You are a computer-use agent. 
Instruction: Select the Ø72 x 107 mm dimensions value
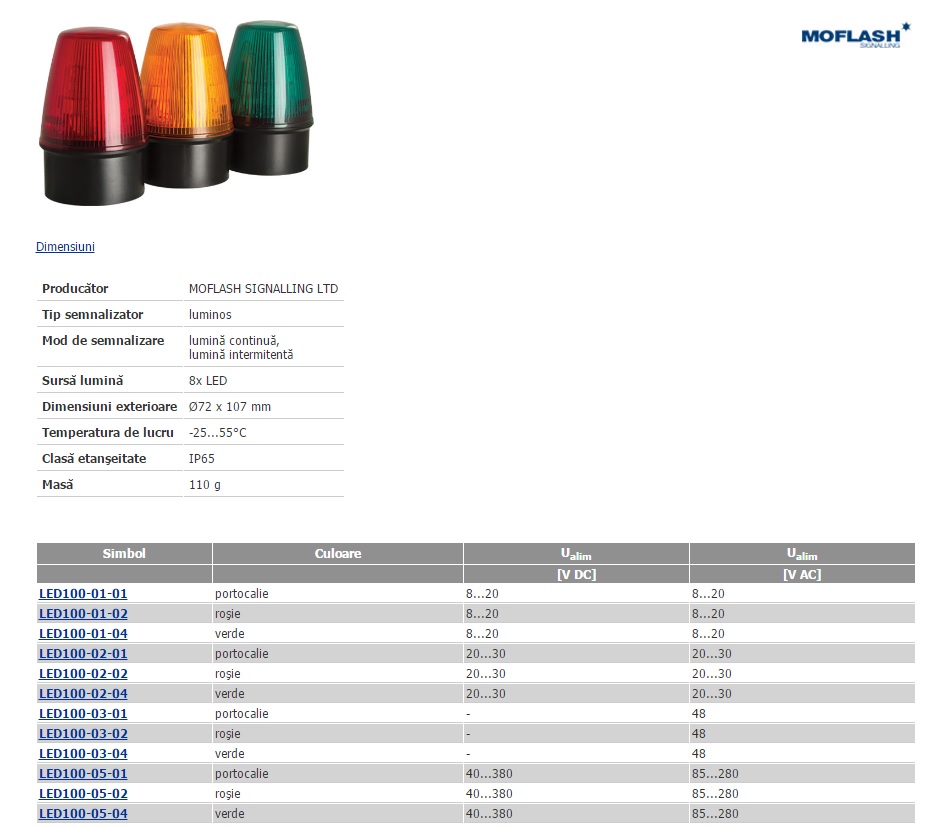click(x=229, y=406)
